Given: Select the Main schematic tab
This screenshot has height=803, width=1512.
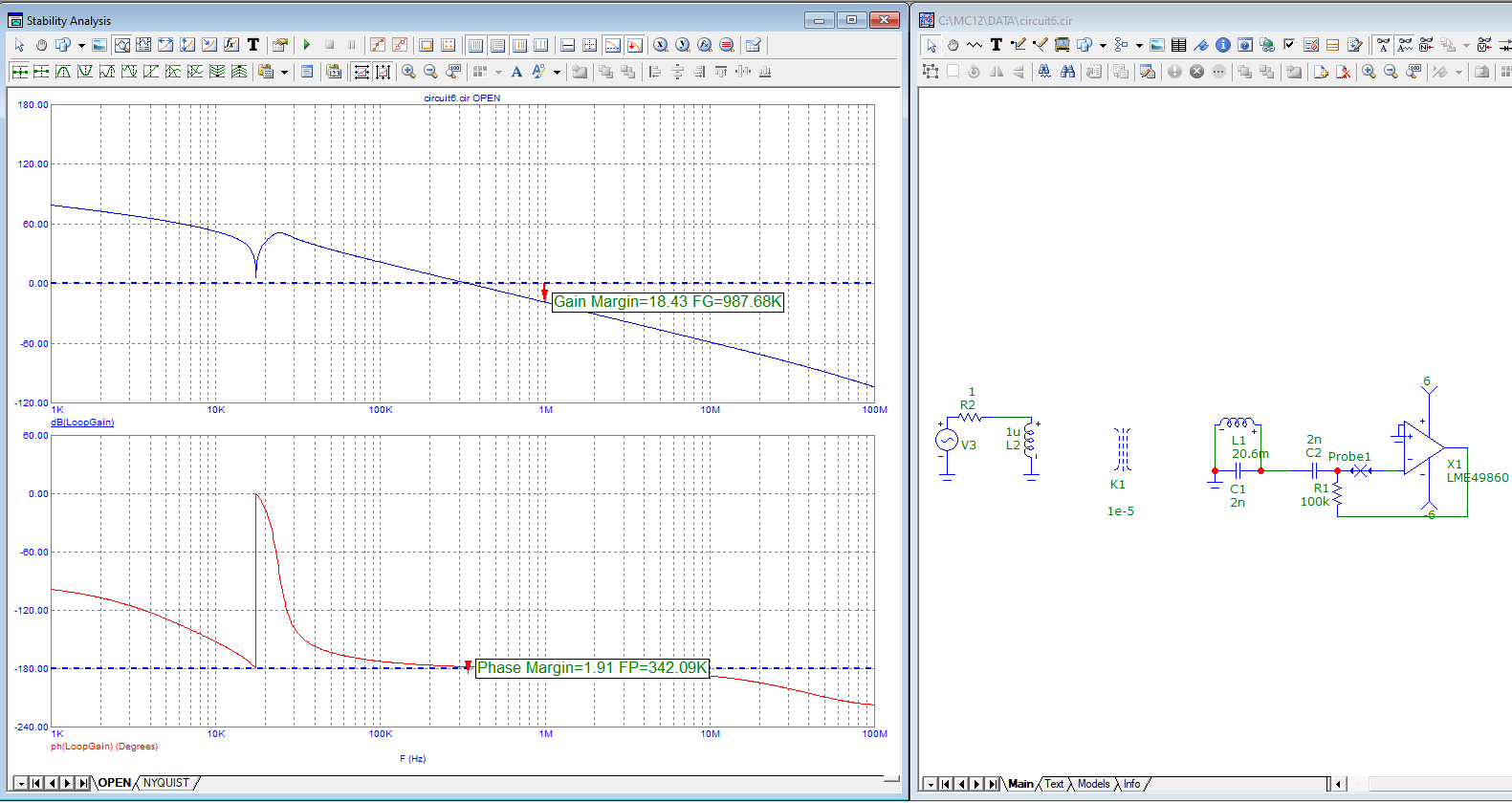Looking at the screenshot, I should 1020,784.
